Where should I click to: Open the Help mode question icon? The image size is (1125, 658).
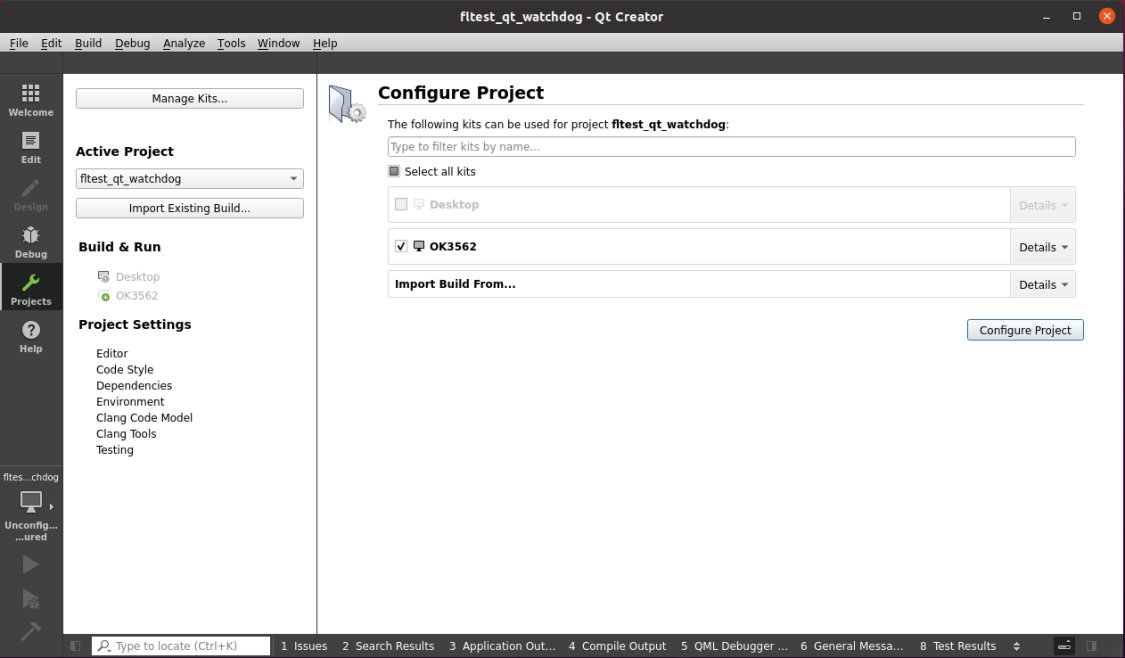click(x=31, y=337)
